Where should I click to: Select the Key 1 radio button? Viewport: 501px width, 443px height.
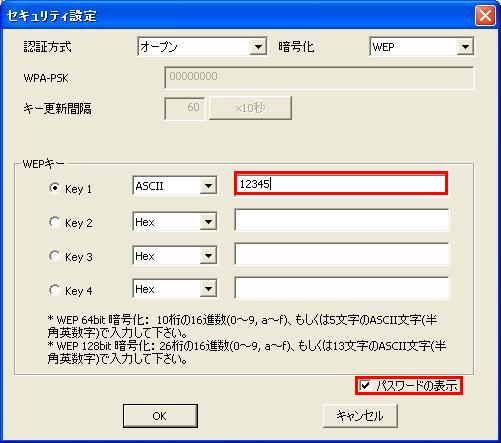pos(55,188)
